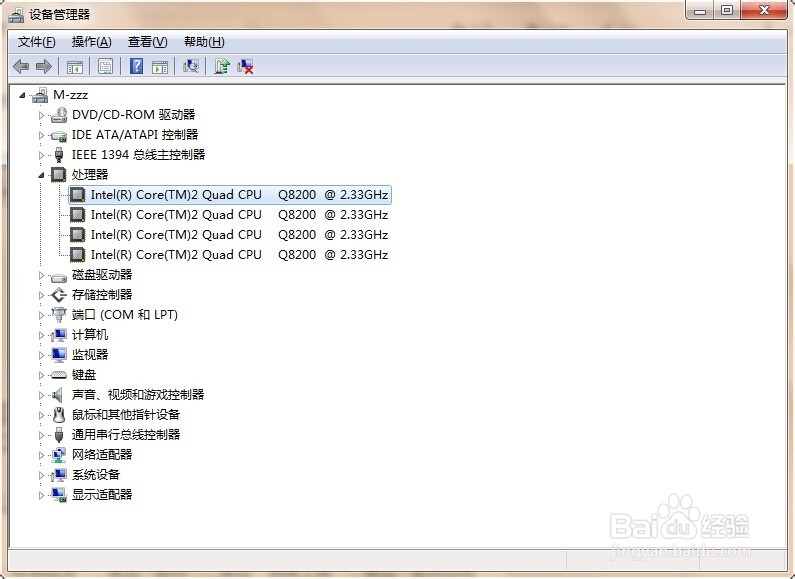Toggle the action pane toolbar icon

coord(160,66)
